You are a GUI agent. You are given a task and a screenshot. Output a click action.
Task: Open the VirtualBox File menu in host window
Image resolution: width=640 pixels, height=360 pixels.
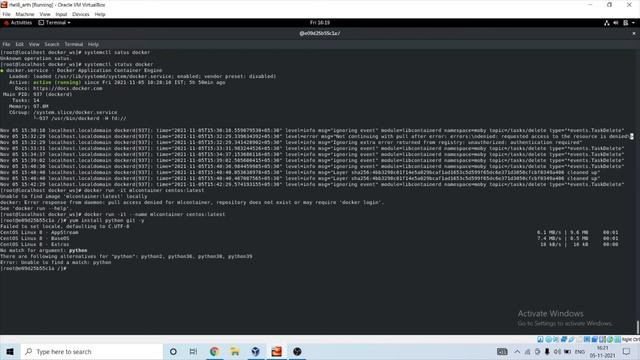[7, 14]
